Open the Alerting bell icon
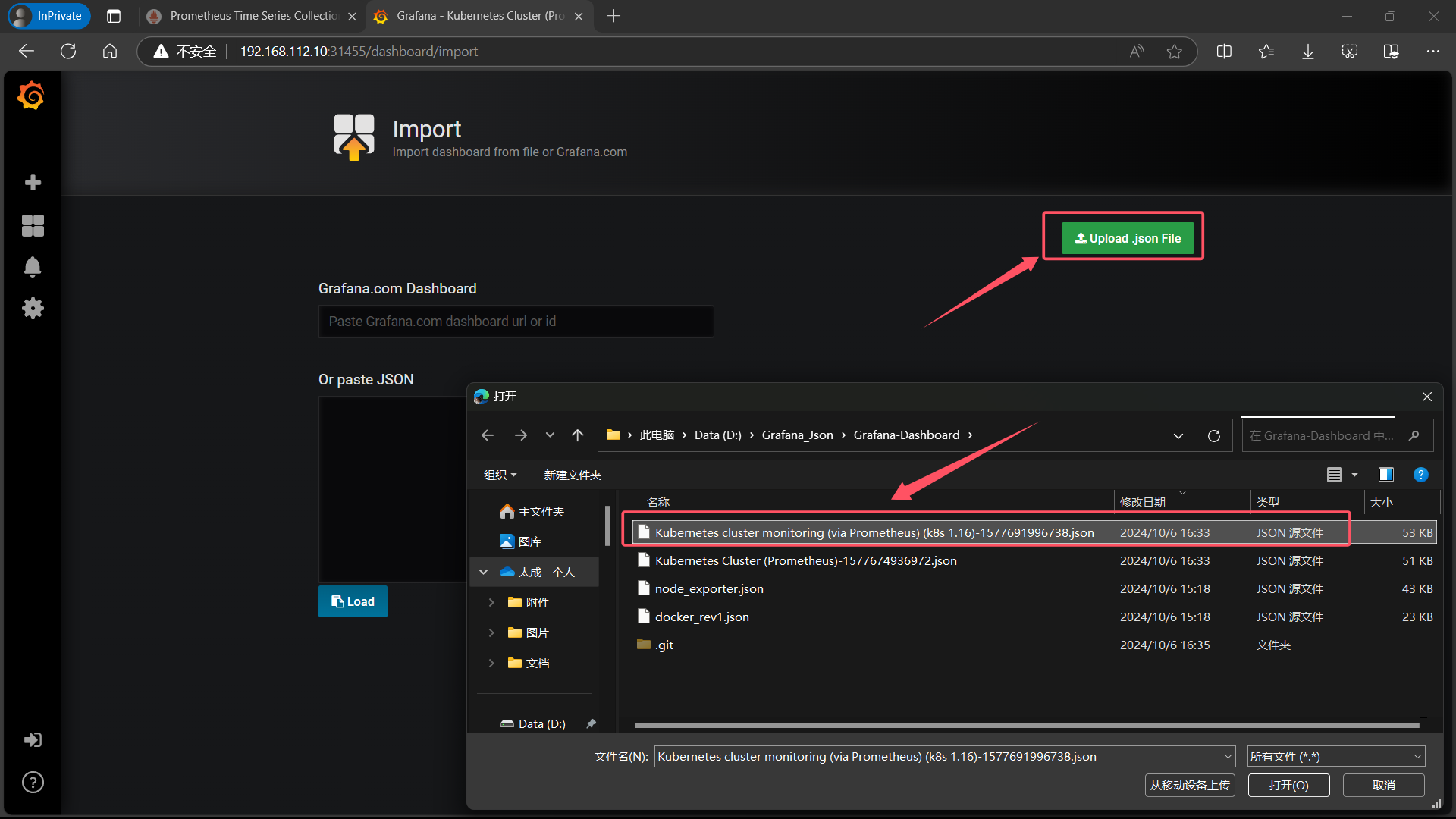1456x819 pixels. pyautogui.click(x=33, y=267)
